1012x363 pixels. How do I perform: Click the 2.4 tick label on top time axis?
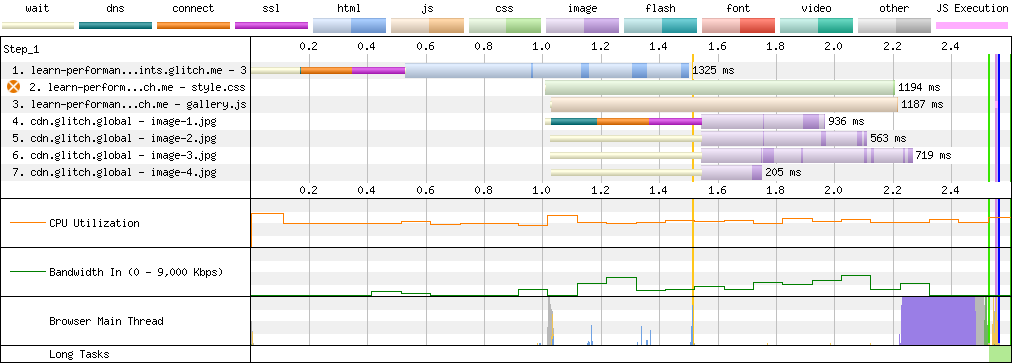click(951, 46)
